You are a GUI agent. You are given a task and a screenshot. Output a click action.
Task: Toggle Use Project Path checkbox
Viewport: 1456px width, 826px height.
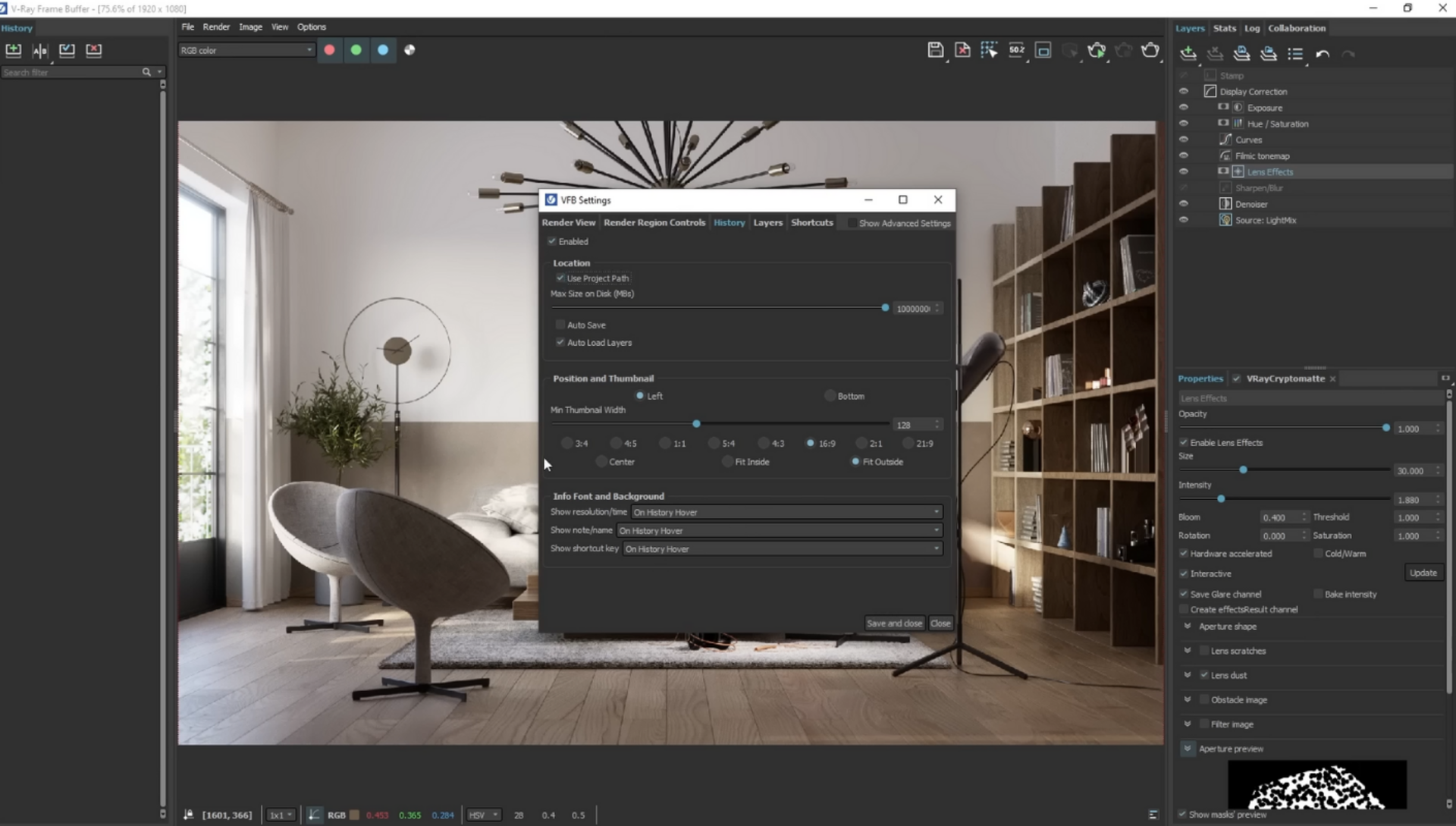[560, 278]
